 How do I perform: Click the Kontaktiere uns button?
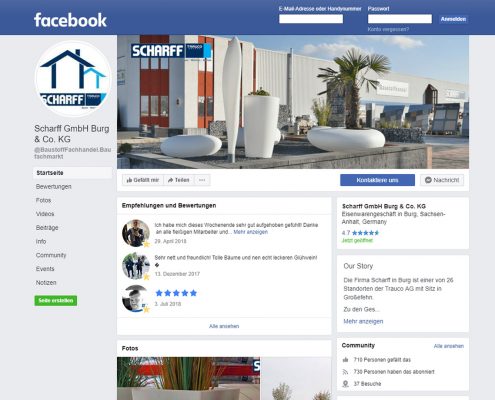(x=377, y=180)
